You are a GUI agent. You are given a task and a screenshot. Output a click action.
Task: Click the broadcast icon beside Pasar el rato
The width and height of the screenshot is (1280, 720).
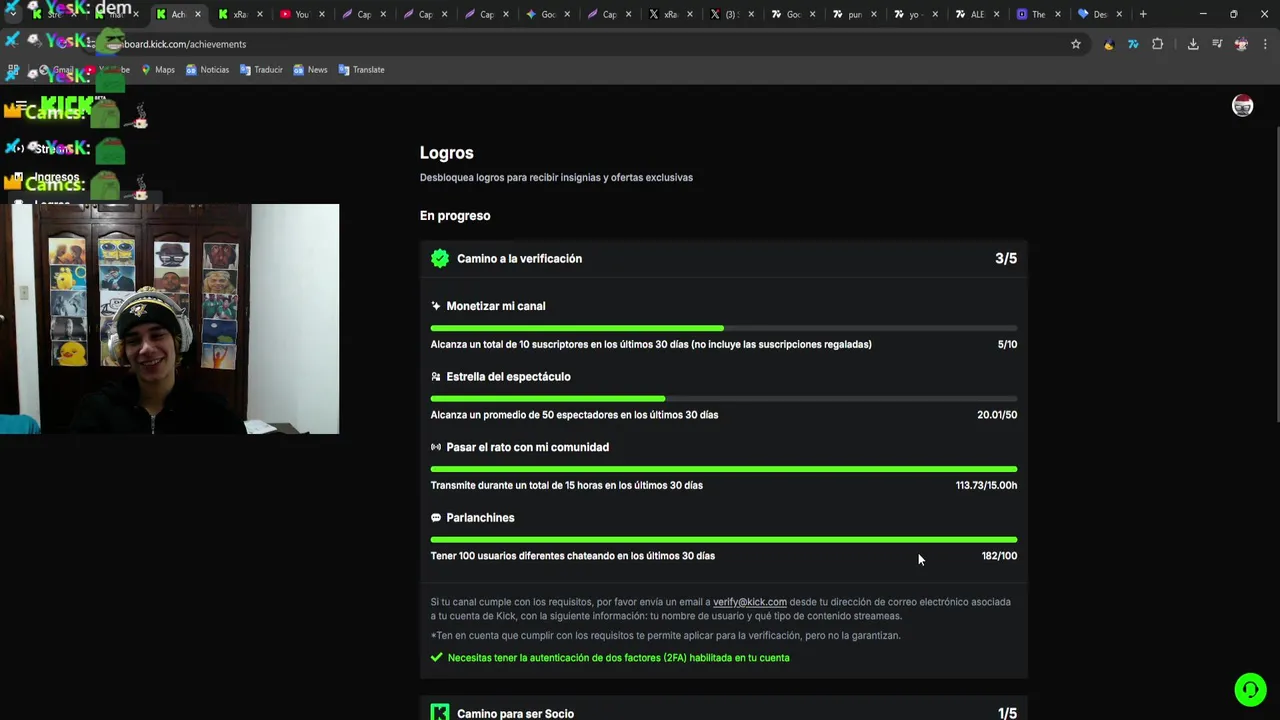436,447
